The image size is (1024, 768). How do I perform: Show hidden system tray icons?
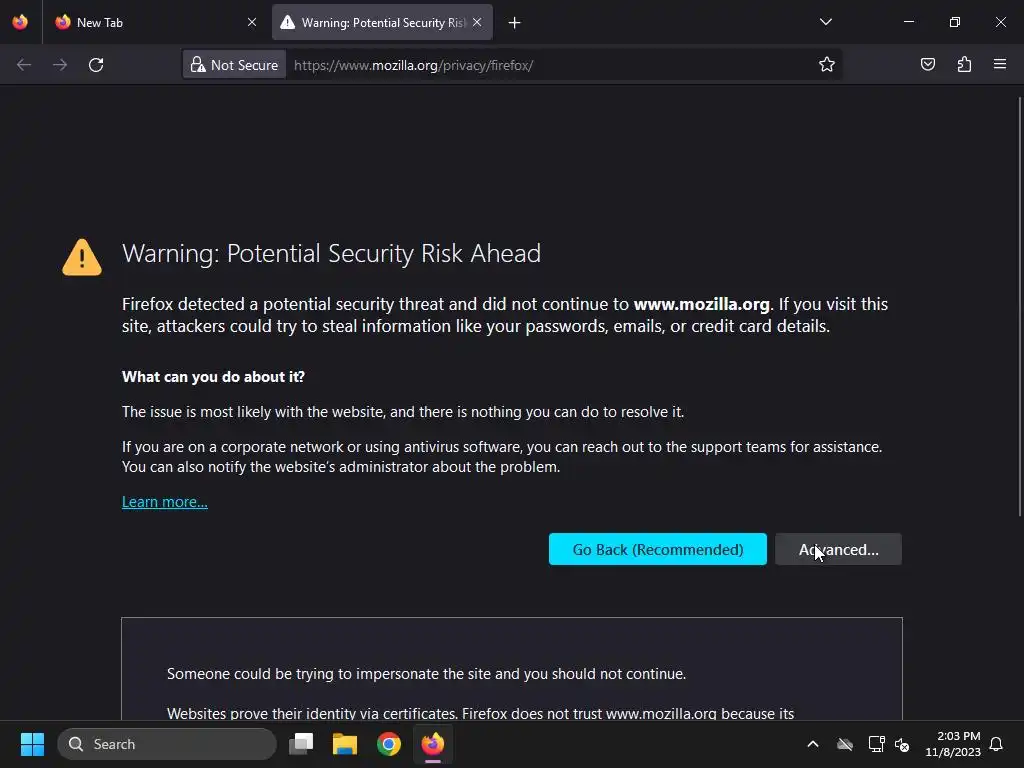(x=813, y=744)
